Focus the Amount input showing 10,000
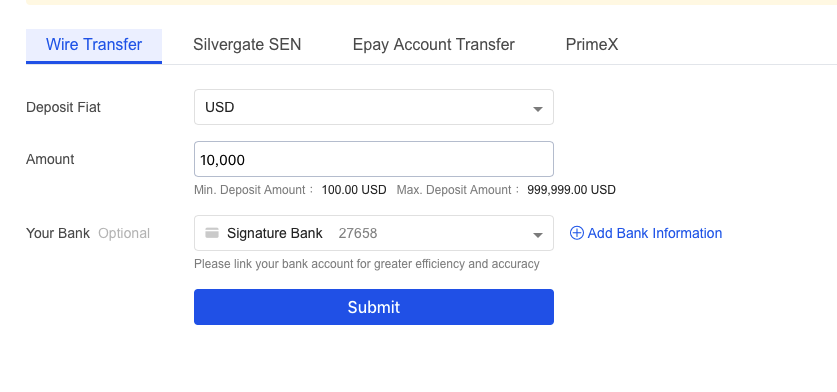Viewport: 837px width, 392px height. coord(374,159)
